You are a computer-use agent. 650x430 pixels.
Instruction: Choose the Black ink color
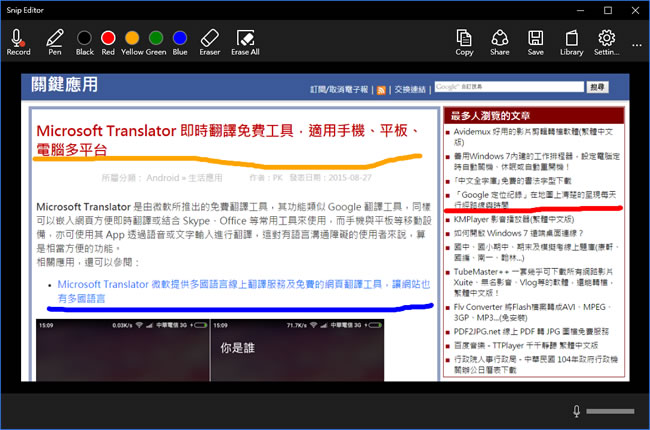85,42
